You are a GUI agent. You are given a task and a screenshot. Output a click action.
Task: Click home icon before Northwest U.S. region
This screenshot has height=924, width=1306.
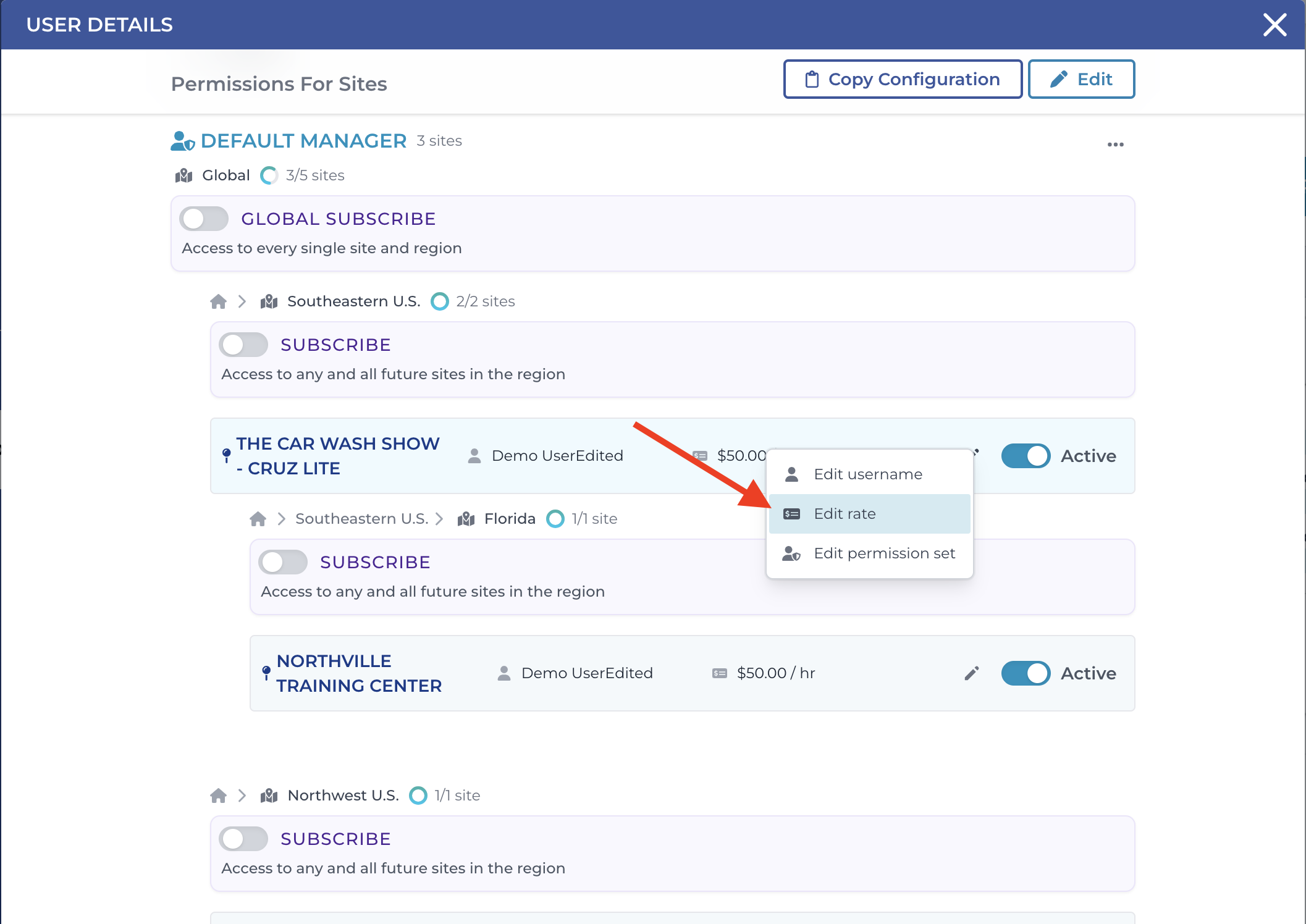coord(218,796)
